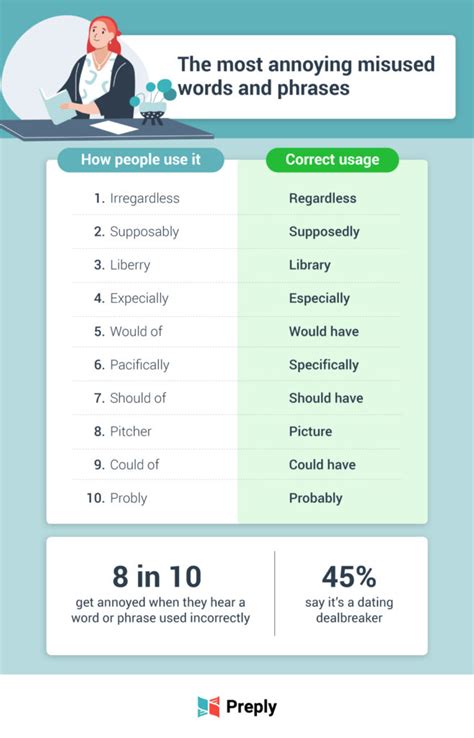Viewport: 474px width, 738px height.
Task: Click the '8 in 10' statistic
Action: point(157,577)
